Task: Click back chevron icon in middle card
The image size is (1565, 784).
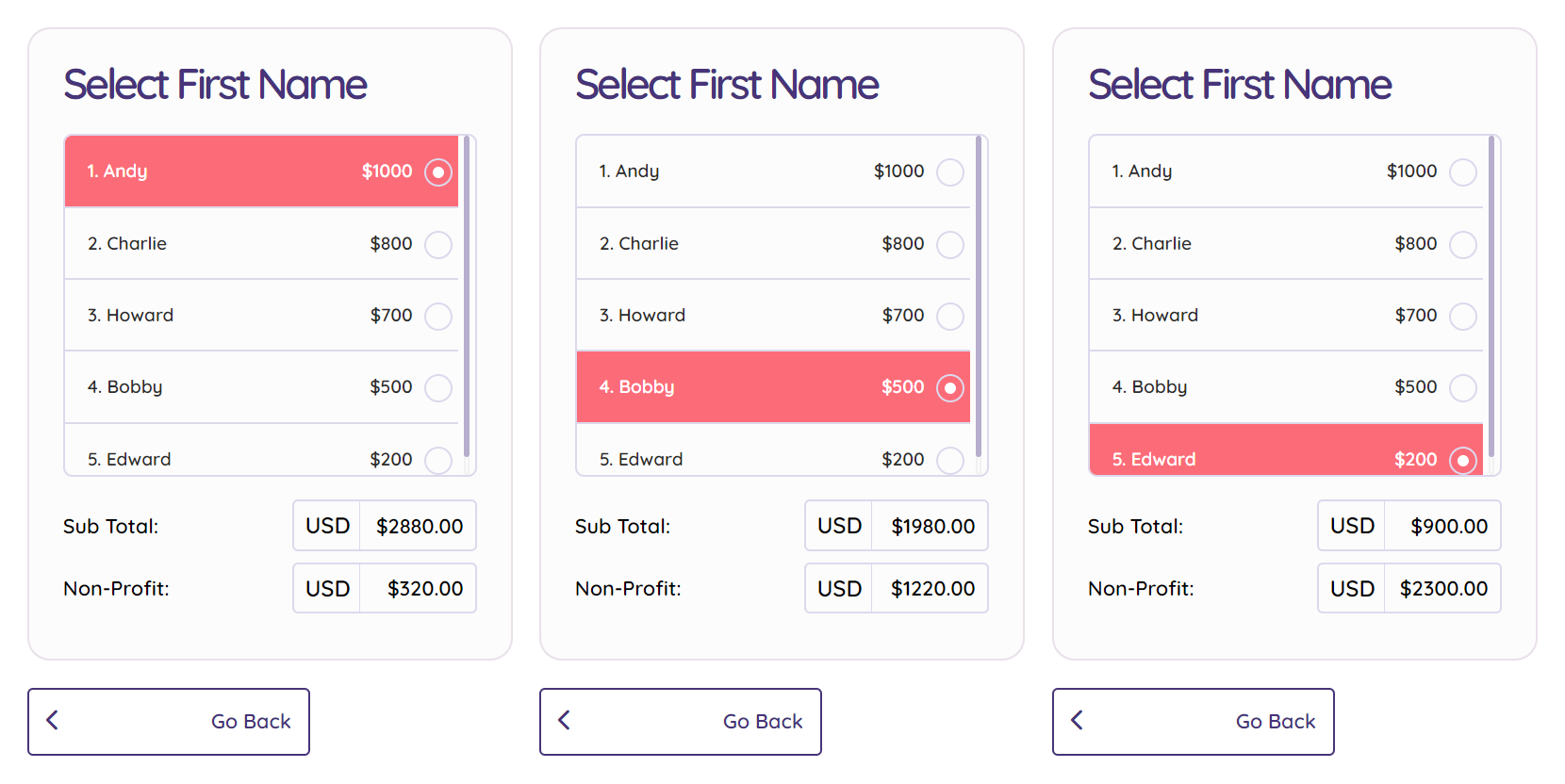Action: (x=565, y=721)
